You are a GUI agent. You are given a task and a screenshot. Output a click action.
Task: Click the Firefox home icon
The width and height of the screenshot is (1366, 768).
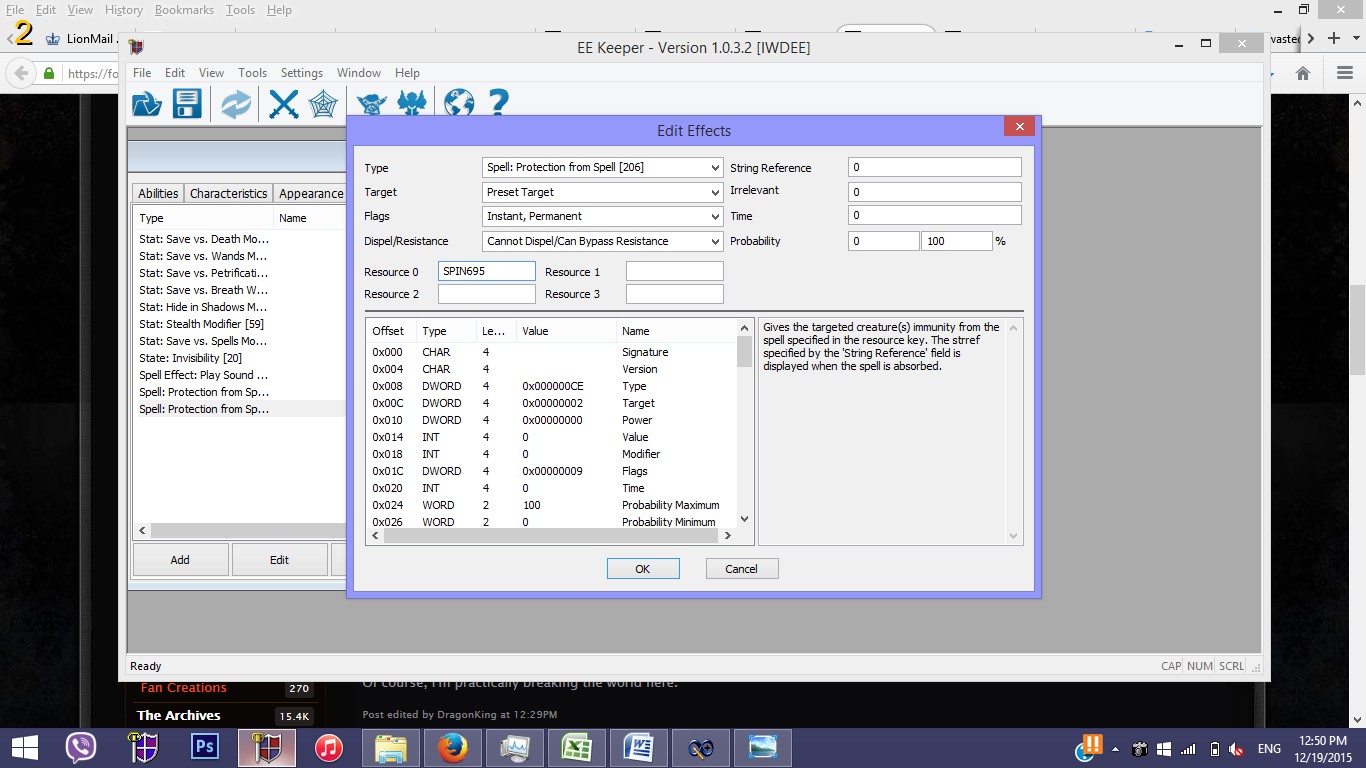[1302, 73]
